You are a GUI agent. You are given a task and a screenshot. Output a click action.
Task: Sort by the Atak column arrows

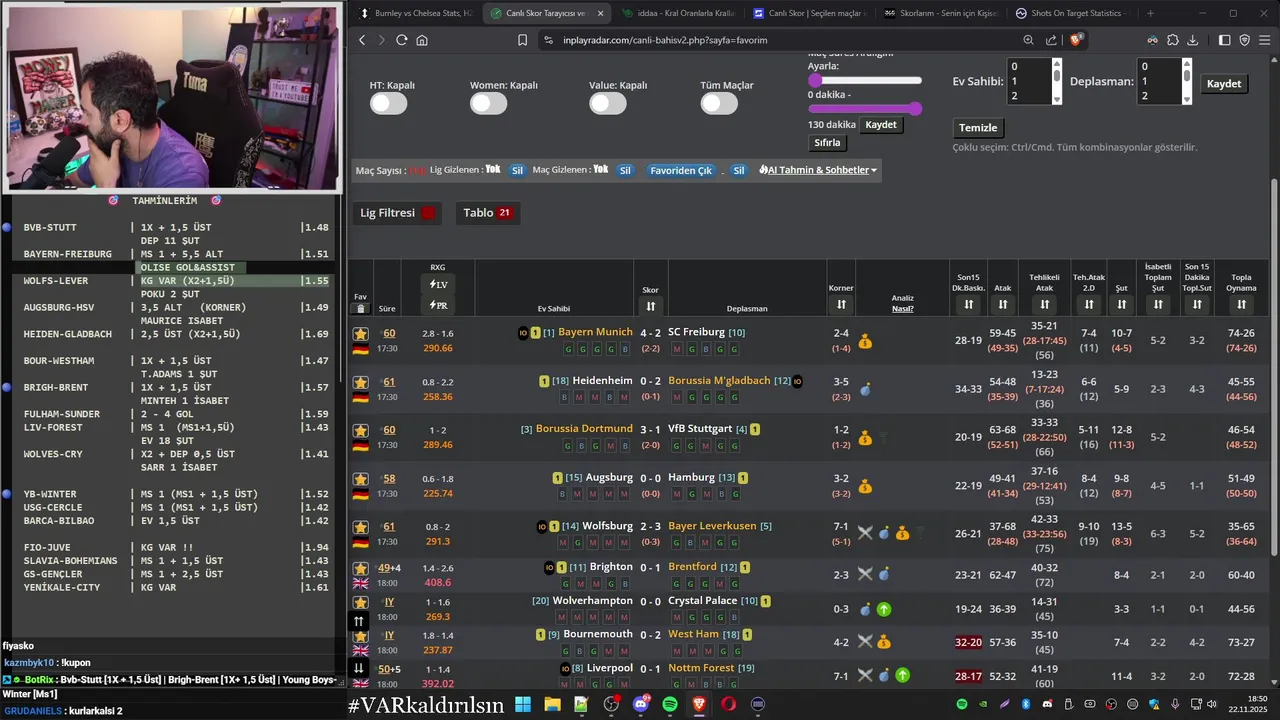pyautogui.click(x=1002, y=304)
